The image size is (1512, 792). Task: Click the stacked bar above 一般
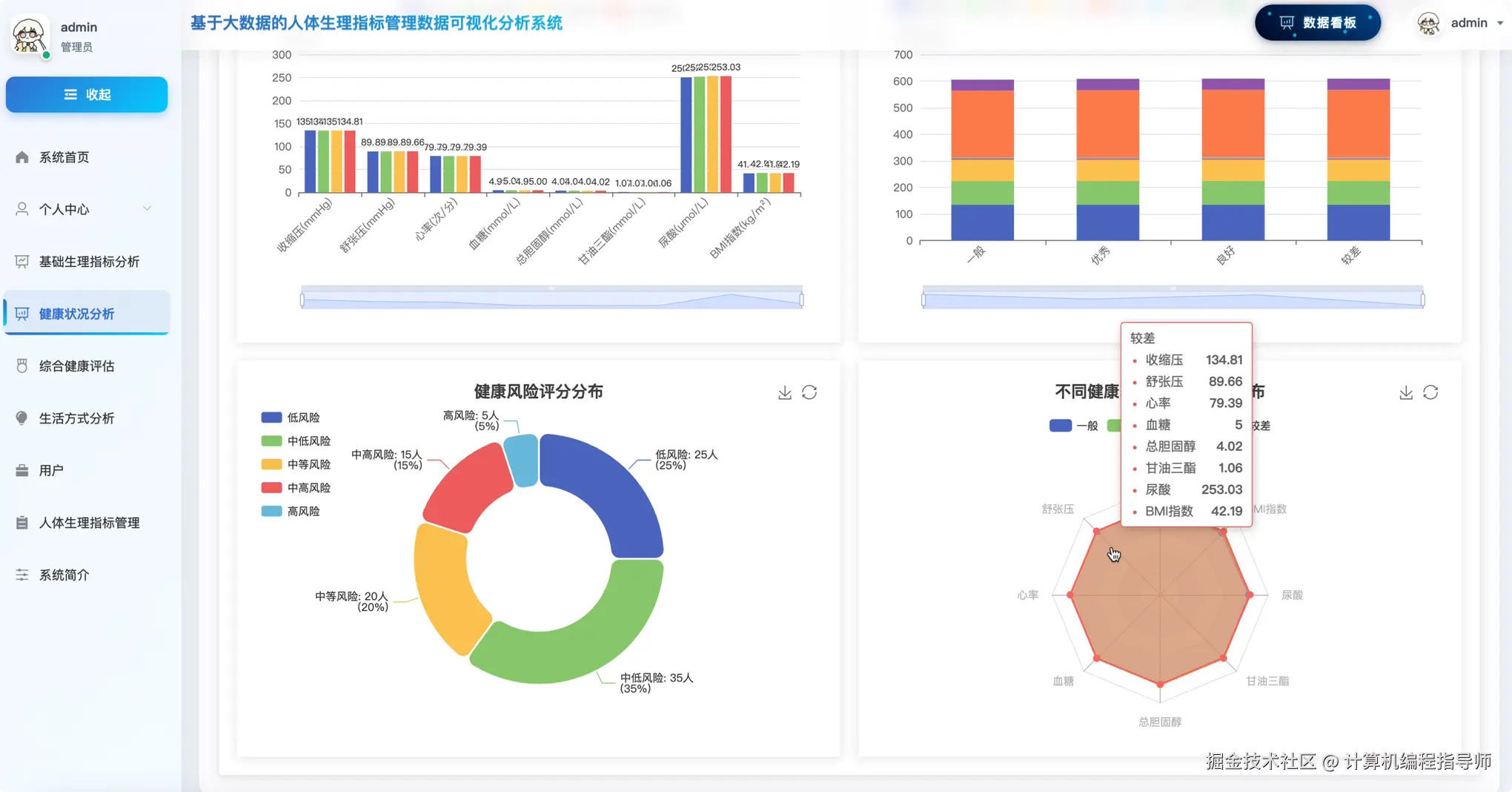(983, 159)
